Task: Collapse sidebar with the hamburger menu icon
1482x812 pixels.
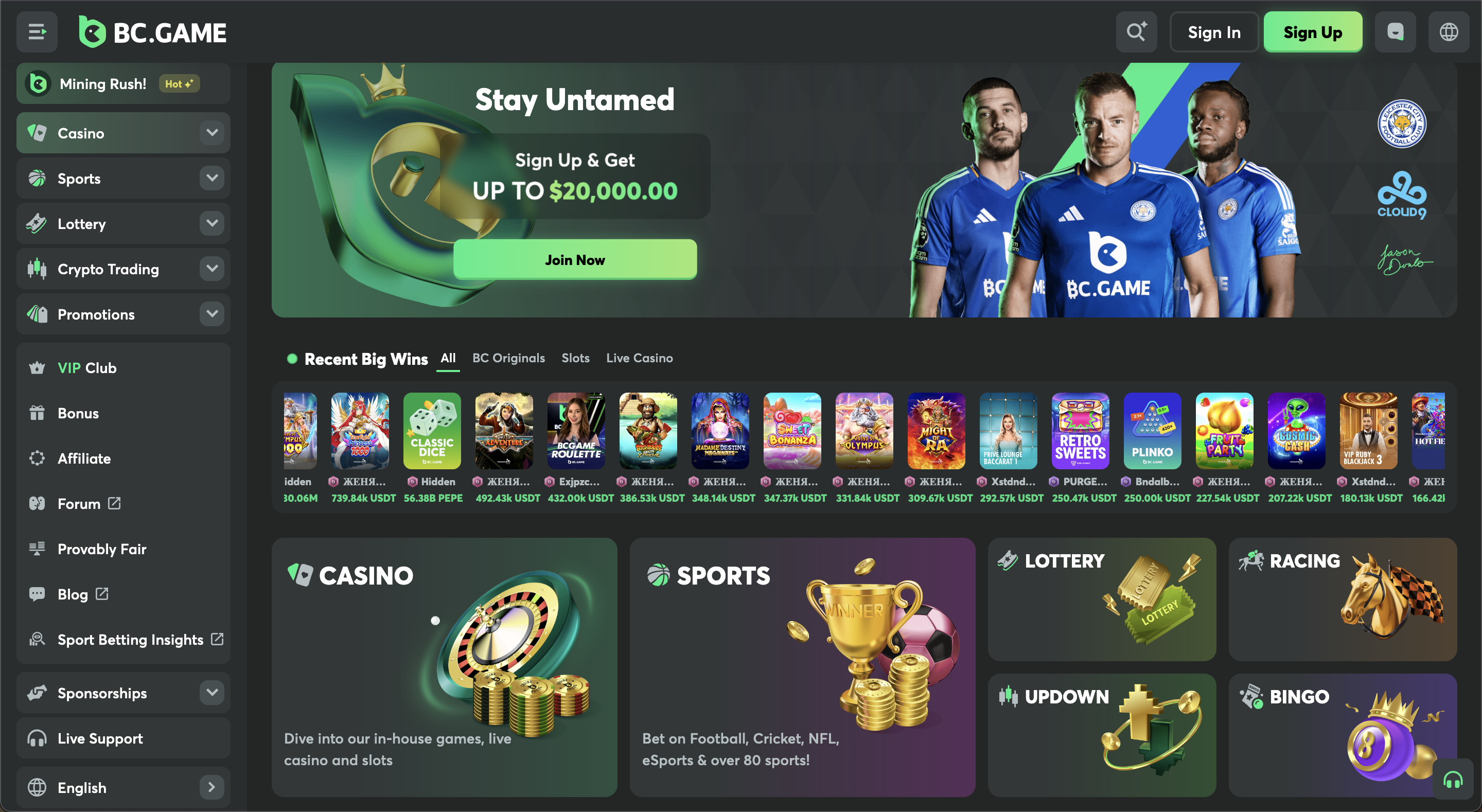Action: click(37, 32)
